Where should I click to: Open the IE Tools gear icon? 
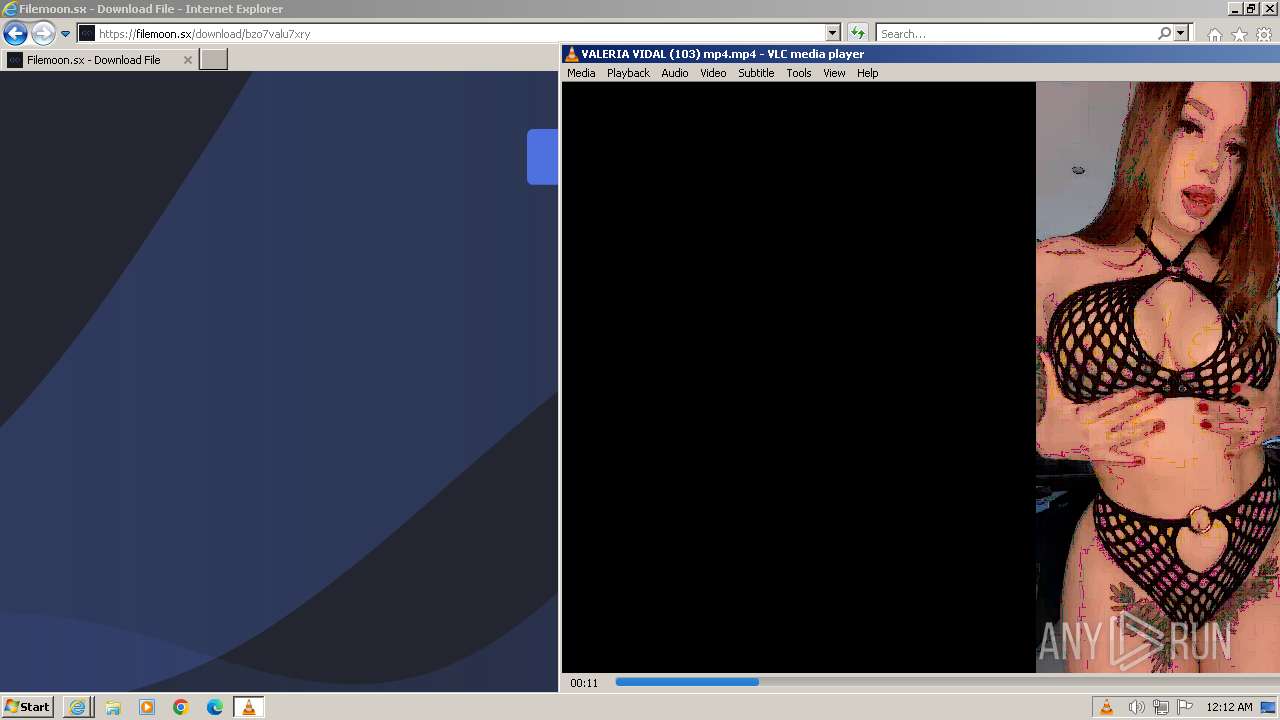(1264, 34)
